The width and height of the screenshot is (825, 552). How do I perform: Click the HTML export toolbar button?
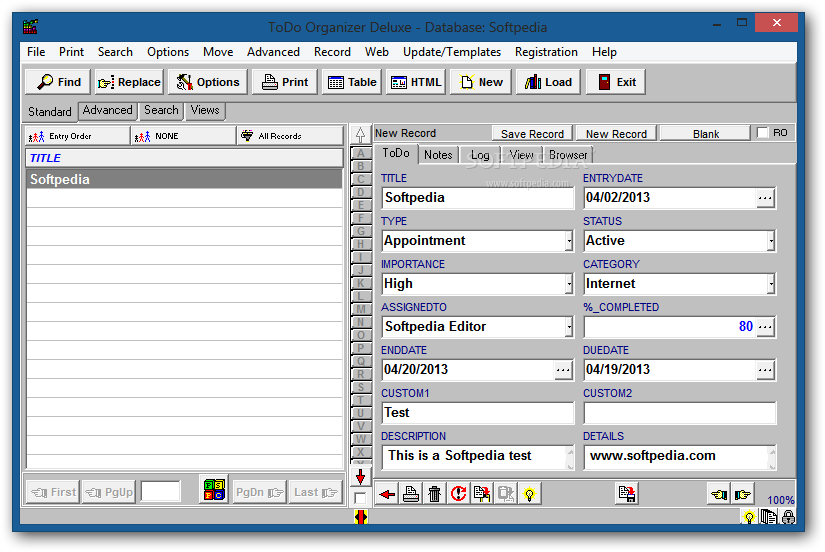pos(416,82)
